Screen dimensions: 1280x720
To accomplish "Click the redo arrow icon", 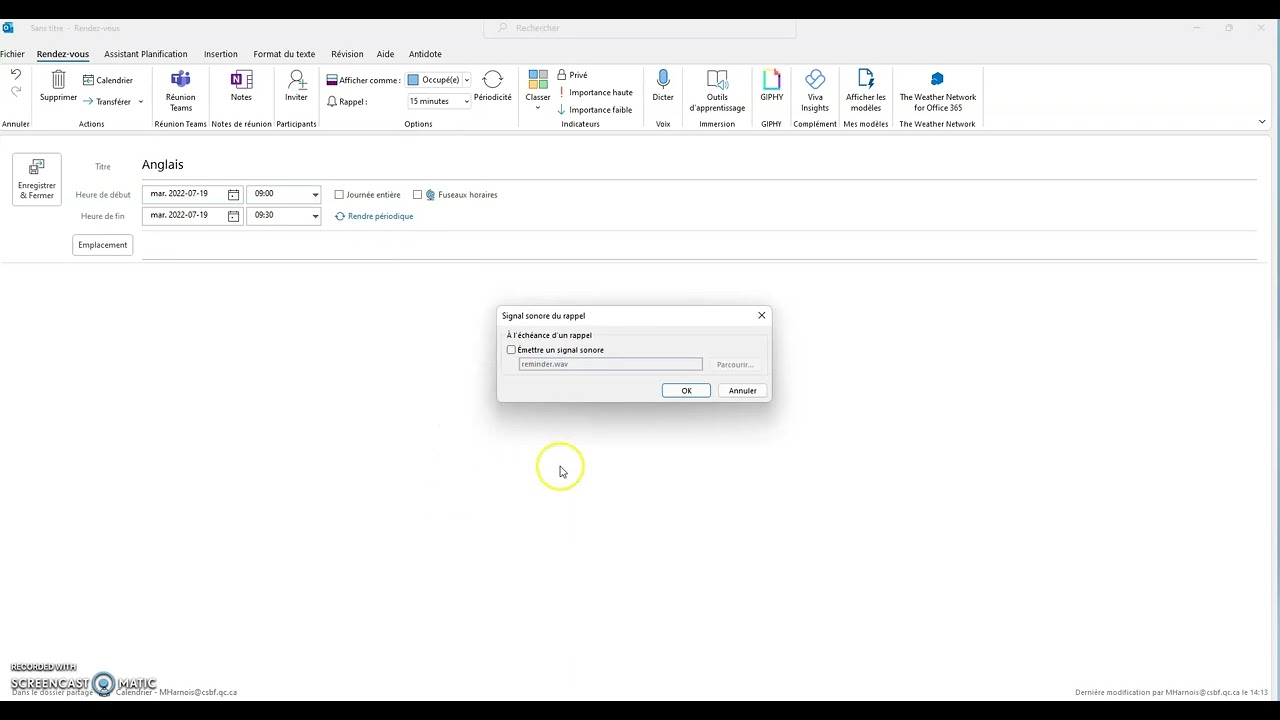I will [15, 92].
